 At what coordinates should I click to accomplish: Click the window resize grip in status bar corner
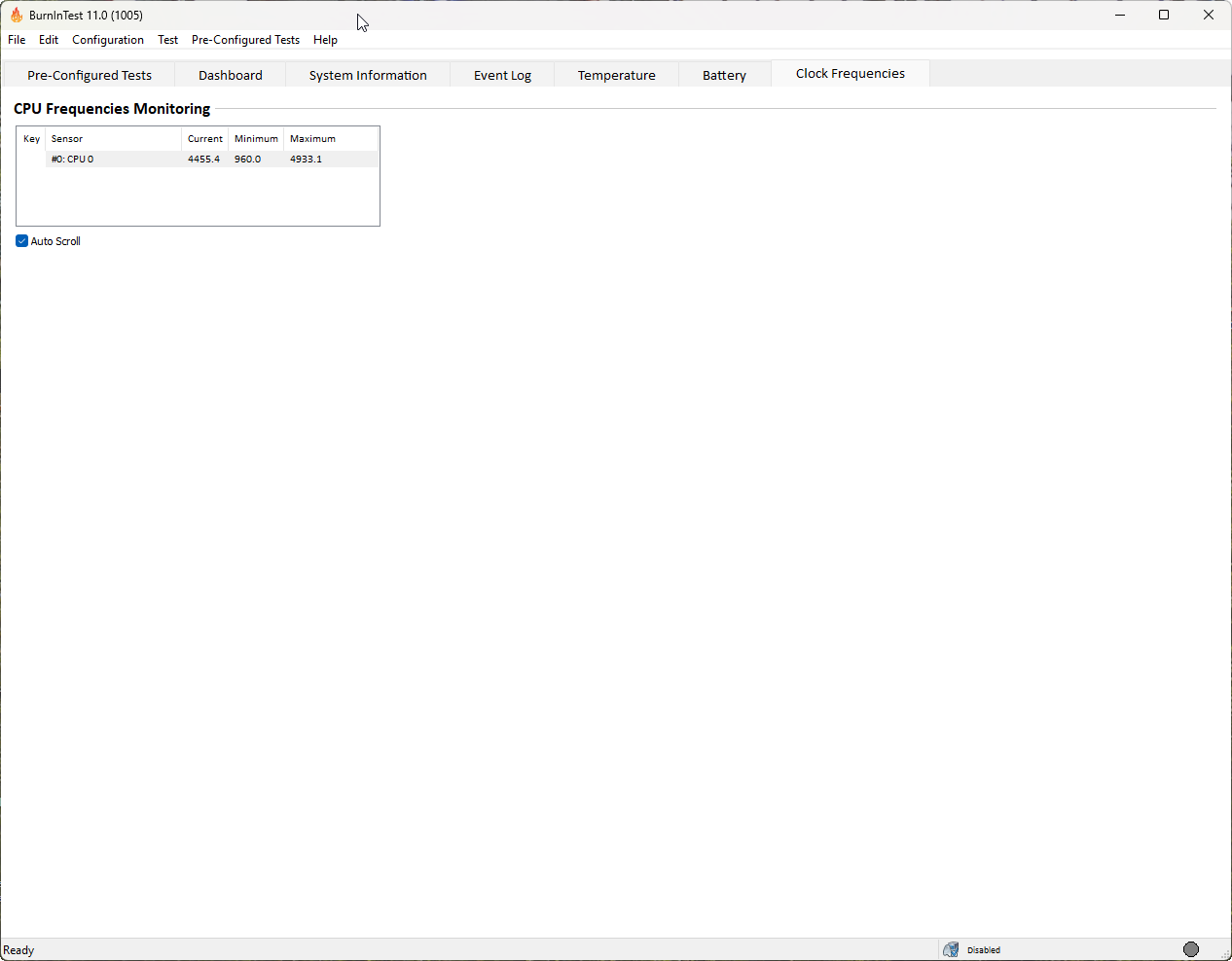click(1224, 953)
